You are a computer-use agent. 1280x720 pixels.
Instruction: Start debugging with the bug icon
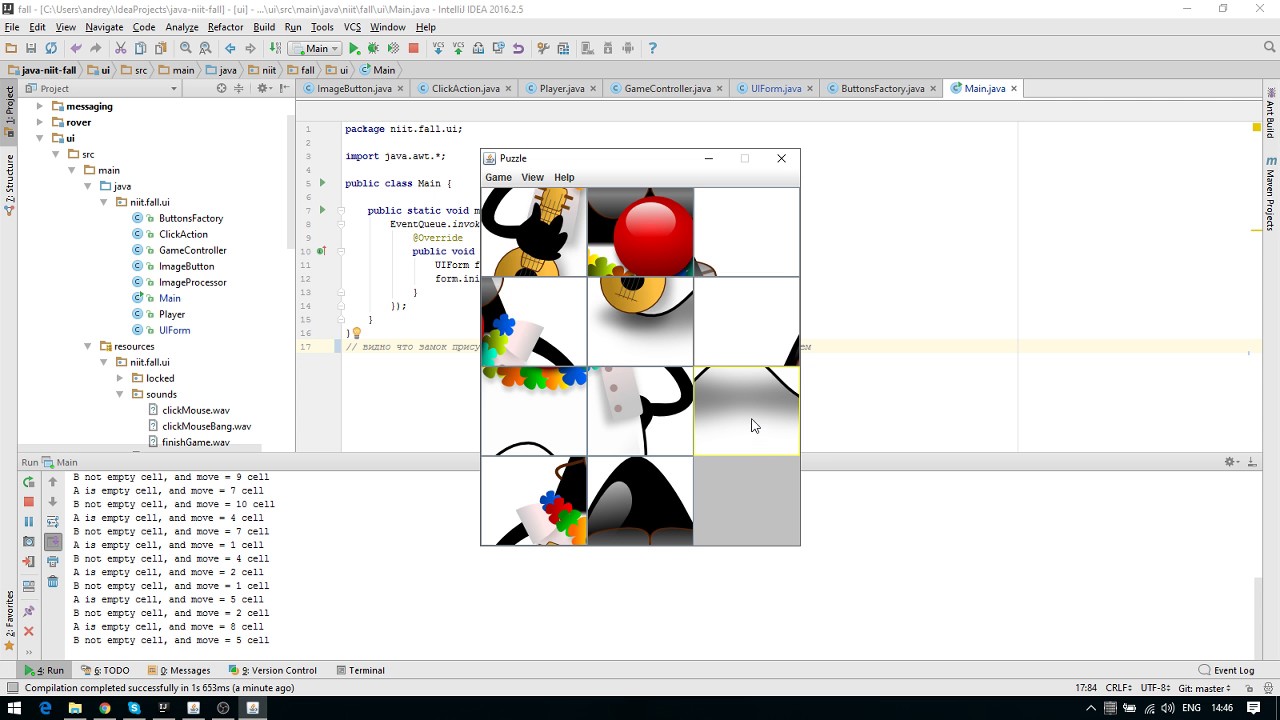point(374,48)
